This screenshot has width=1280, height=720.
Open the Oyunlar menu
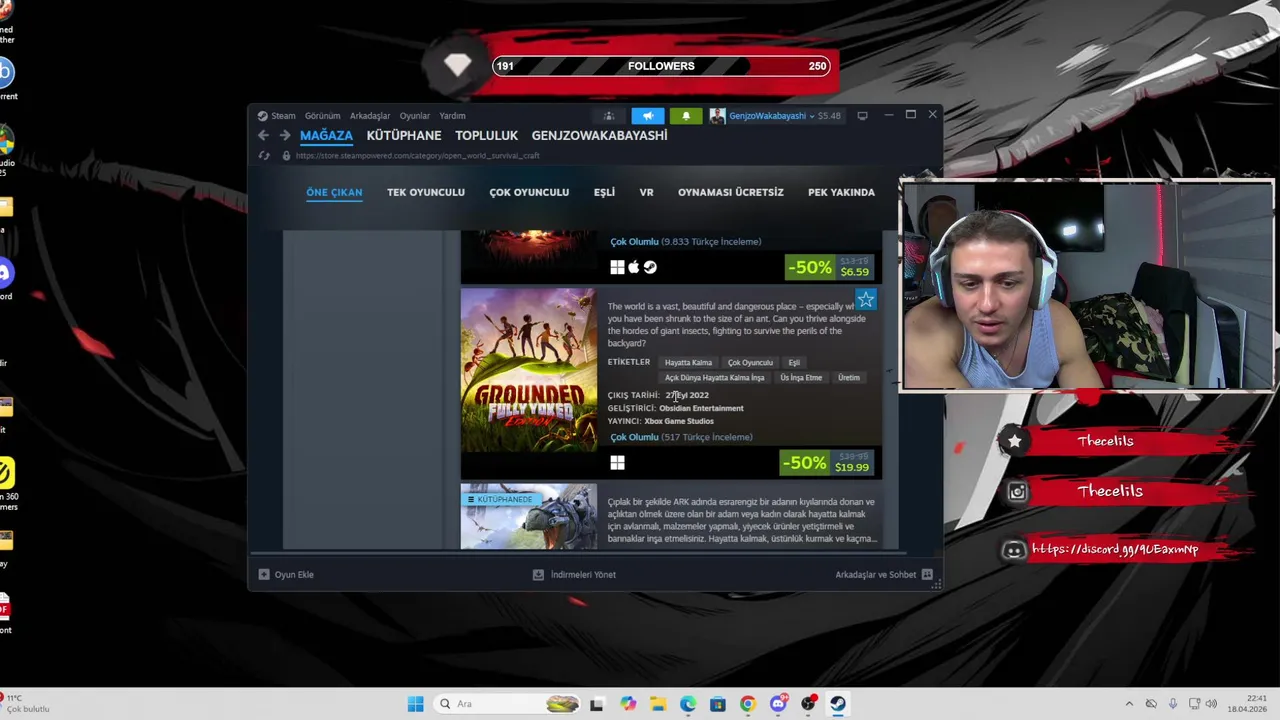(415, 116)
